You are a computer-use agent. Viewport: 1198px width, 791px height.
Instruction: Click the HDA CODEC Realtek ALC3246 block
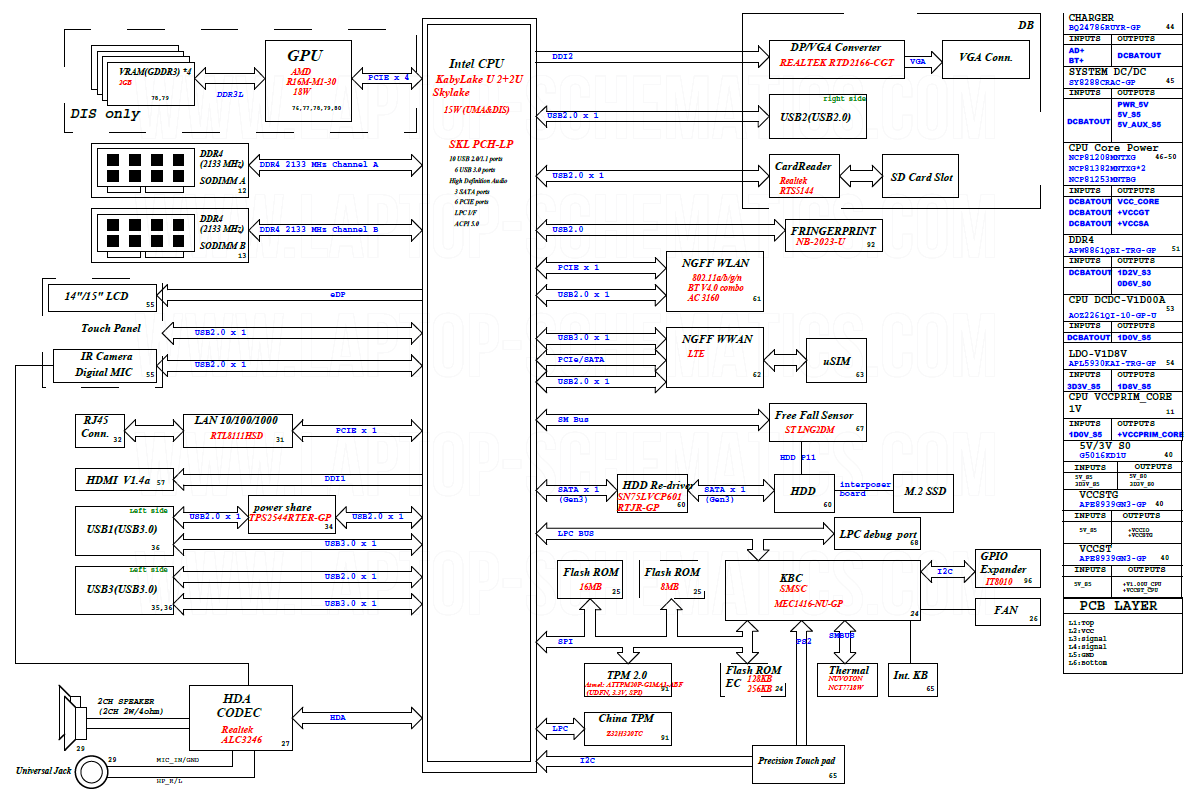[x=241, y=718]
